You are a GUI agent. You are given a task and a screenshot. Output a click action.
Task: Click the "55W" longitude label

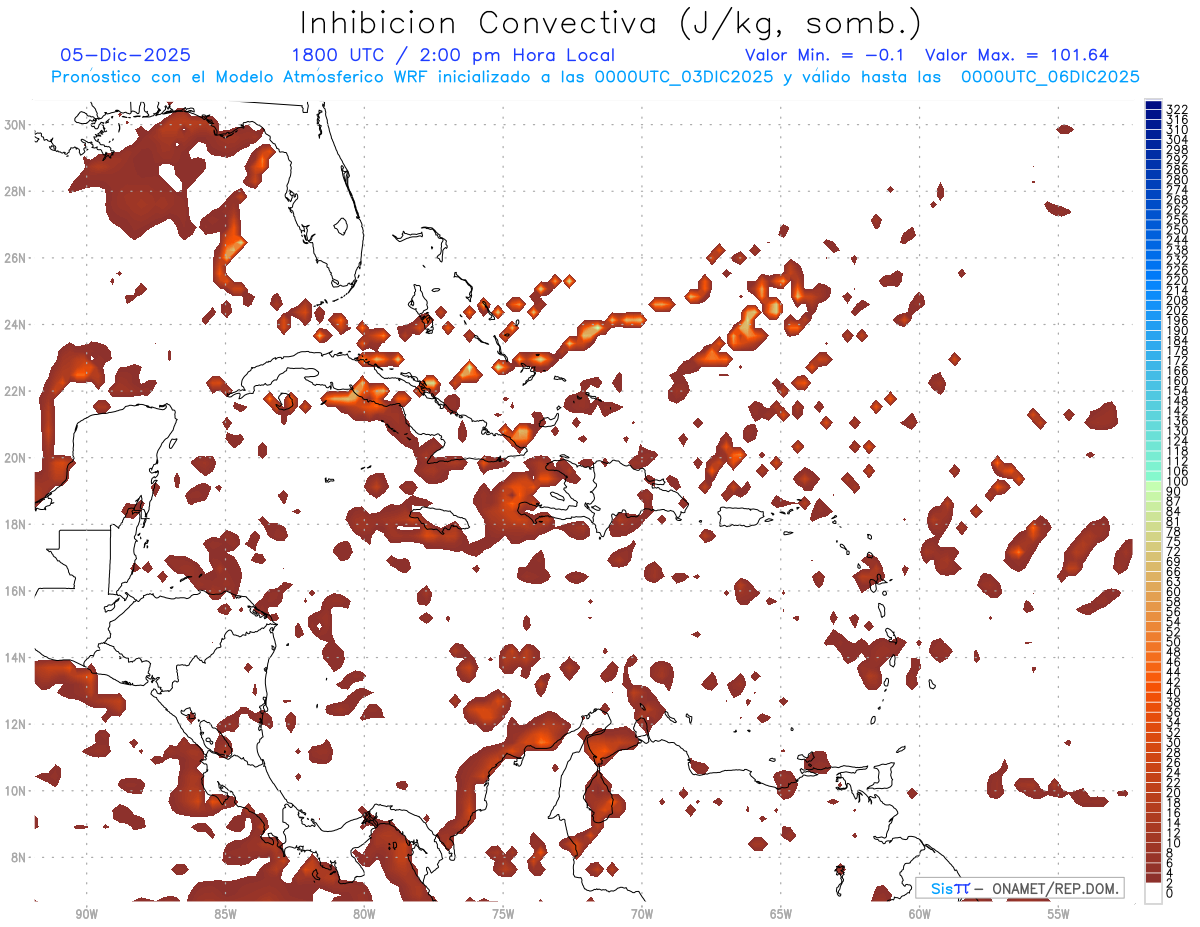(x=1059, y=914)
